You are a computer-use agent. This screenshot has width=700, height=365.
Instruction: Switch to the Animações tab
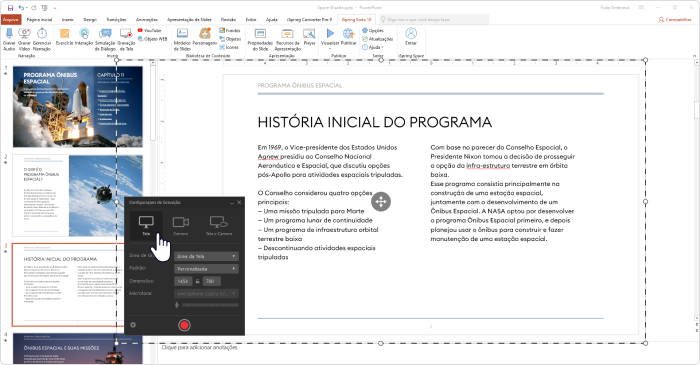146,20
